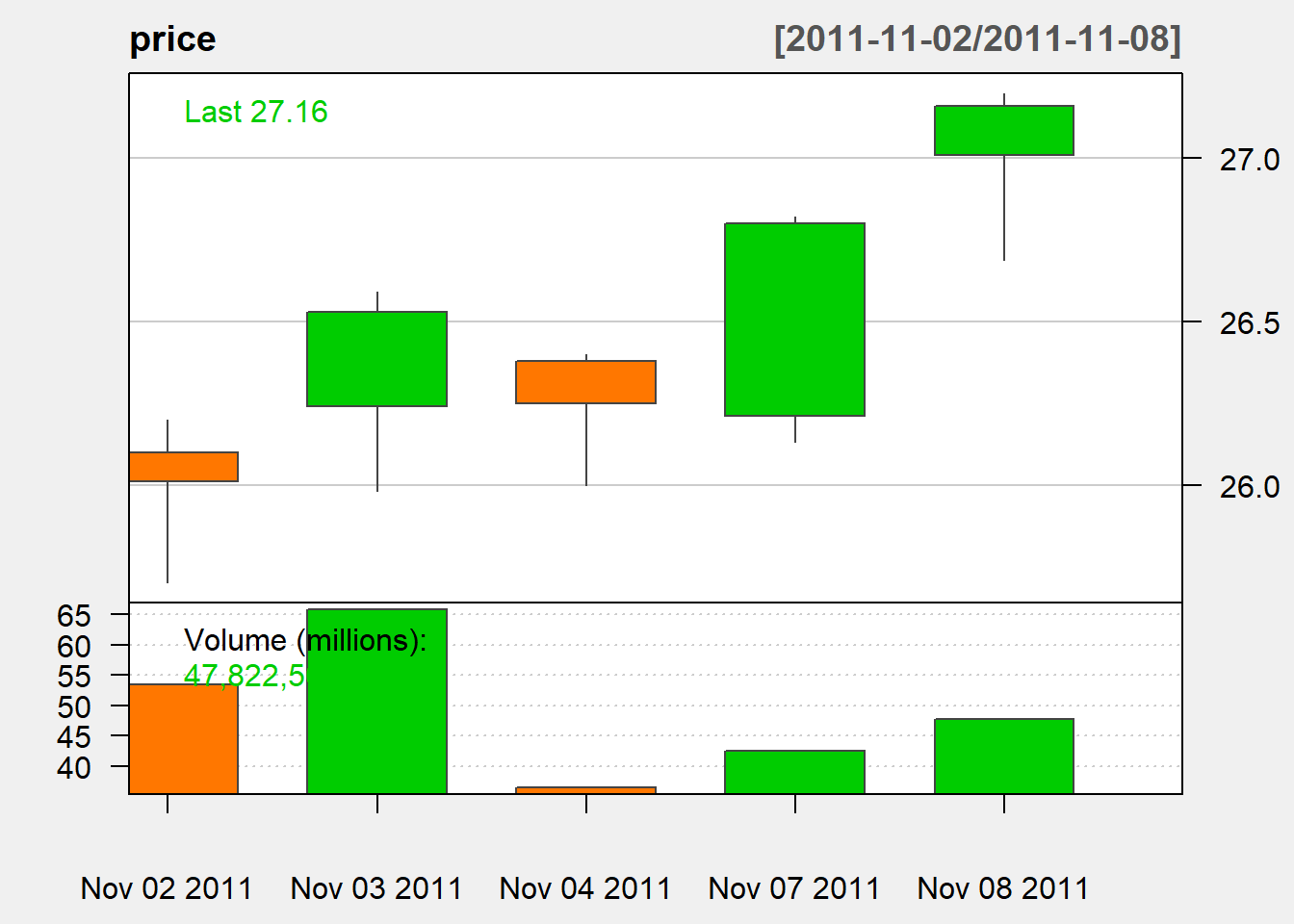The height and width of the screenshot is (924, 1294).
Task: Click the 'Nov 04 2011' date axis label
Action: (x=585, y=887)
